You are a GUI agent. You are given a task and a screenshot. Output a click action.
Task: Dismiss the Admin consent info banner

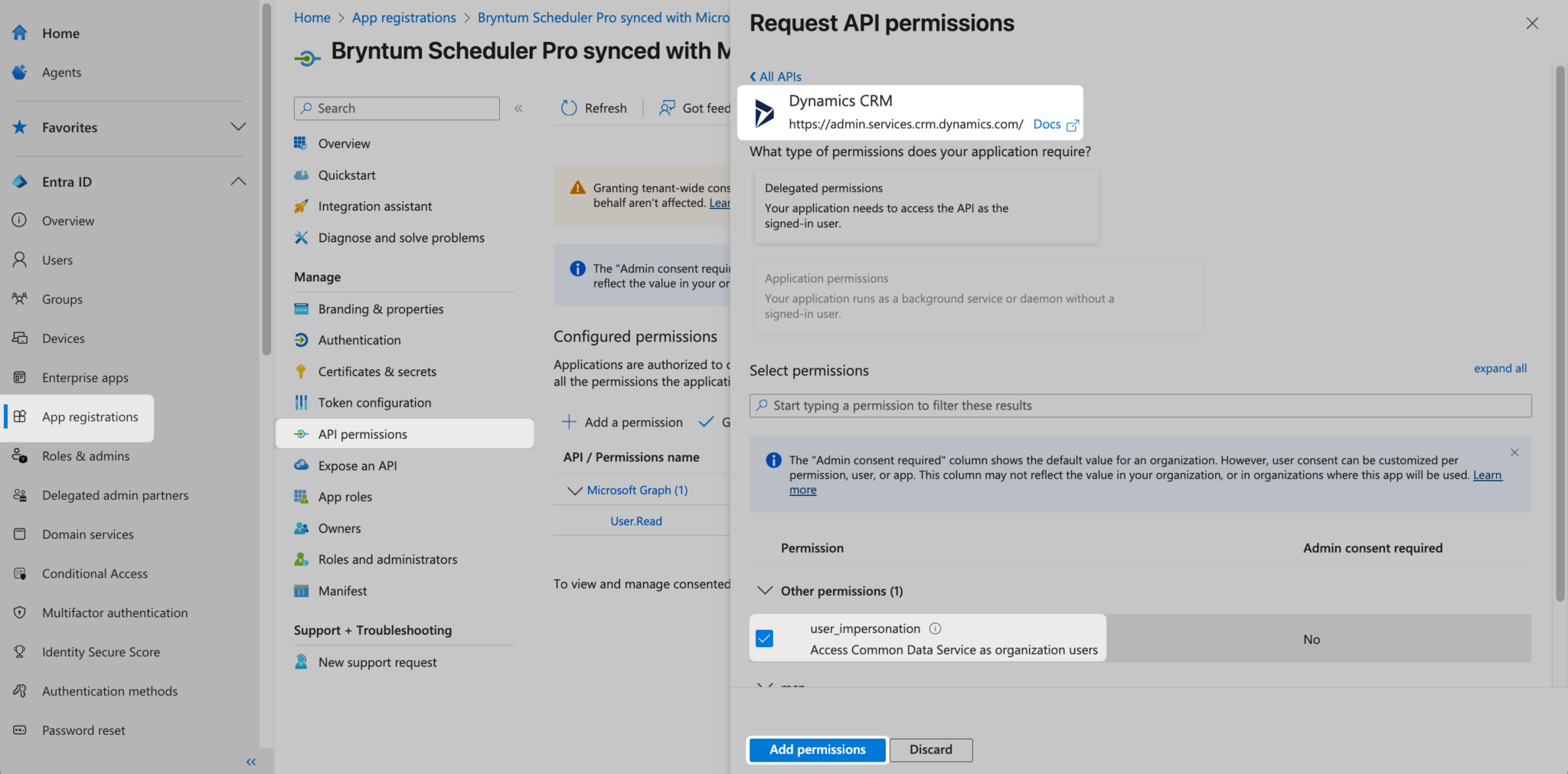(1514, 452)
